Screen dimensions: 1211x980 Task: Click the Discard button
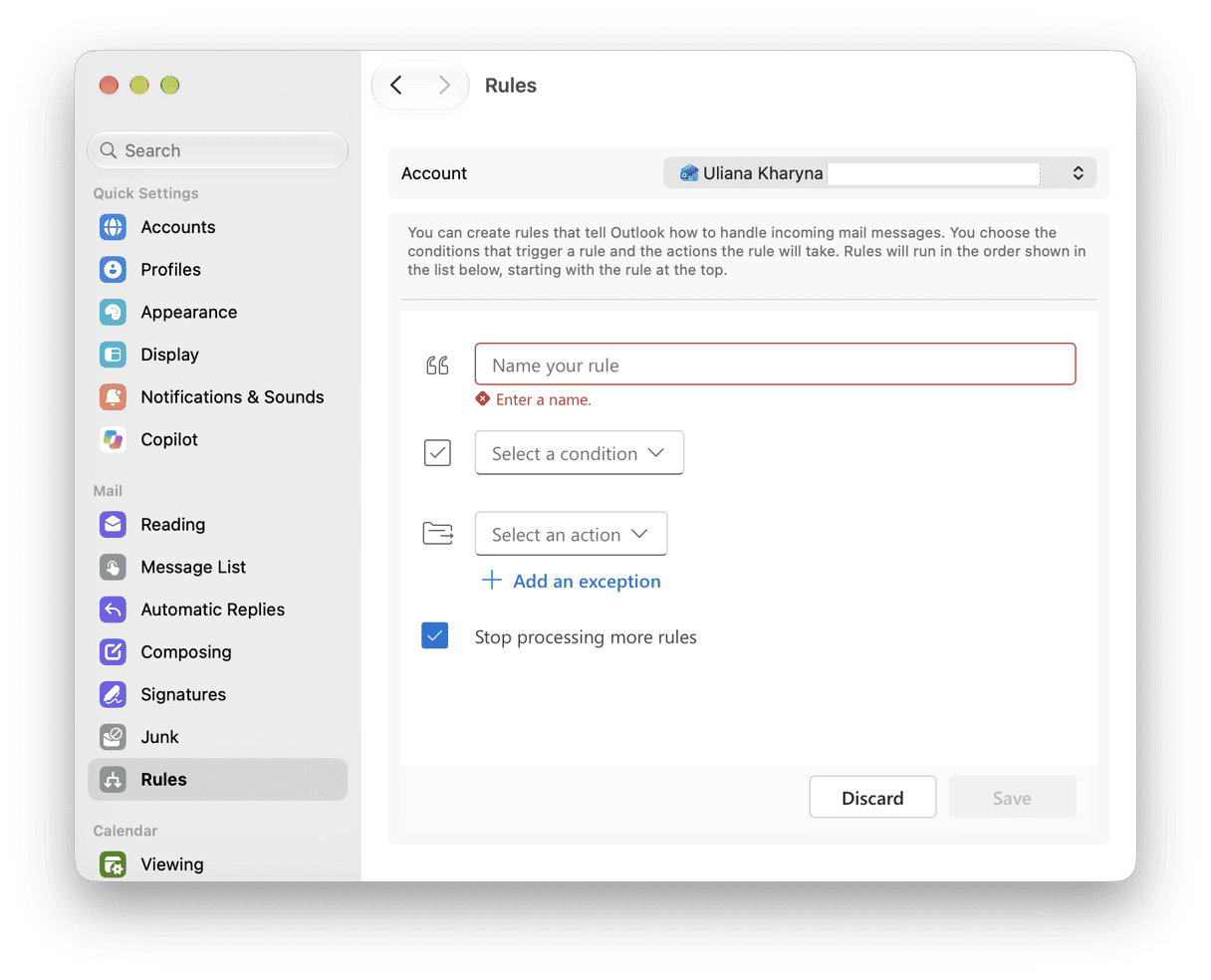coord(872,798)
